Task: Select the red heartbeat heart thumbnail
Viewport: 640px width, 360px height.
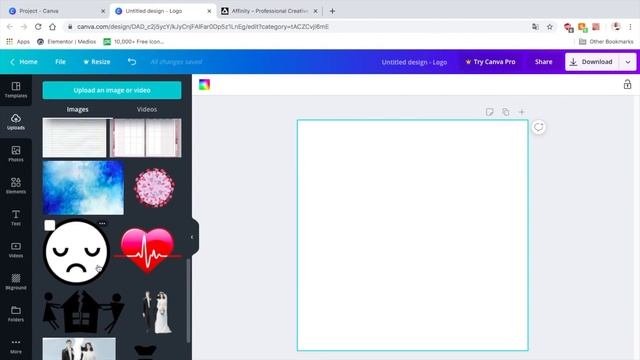Action: (x=147, y=251)
